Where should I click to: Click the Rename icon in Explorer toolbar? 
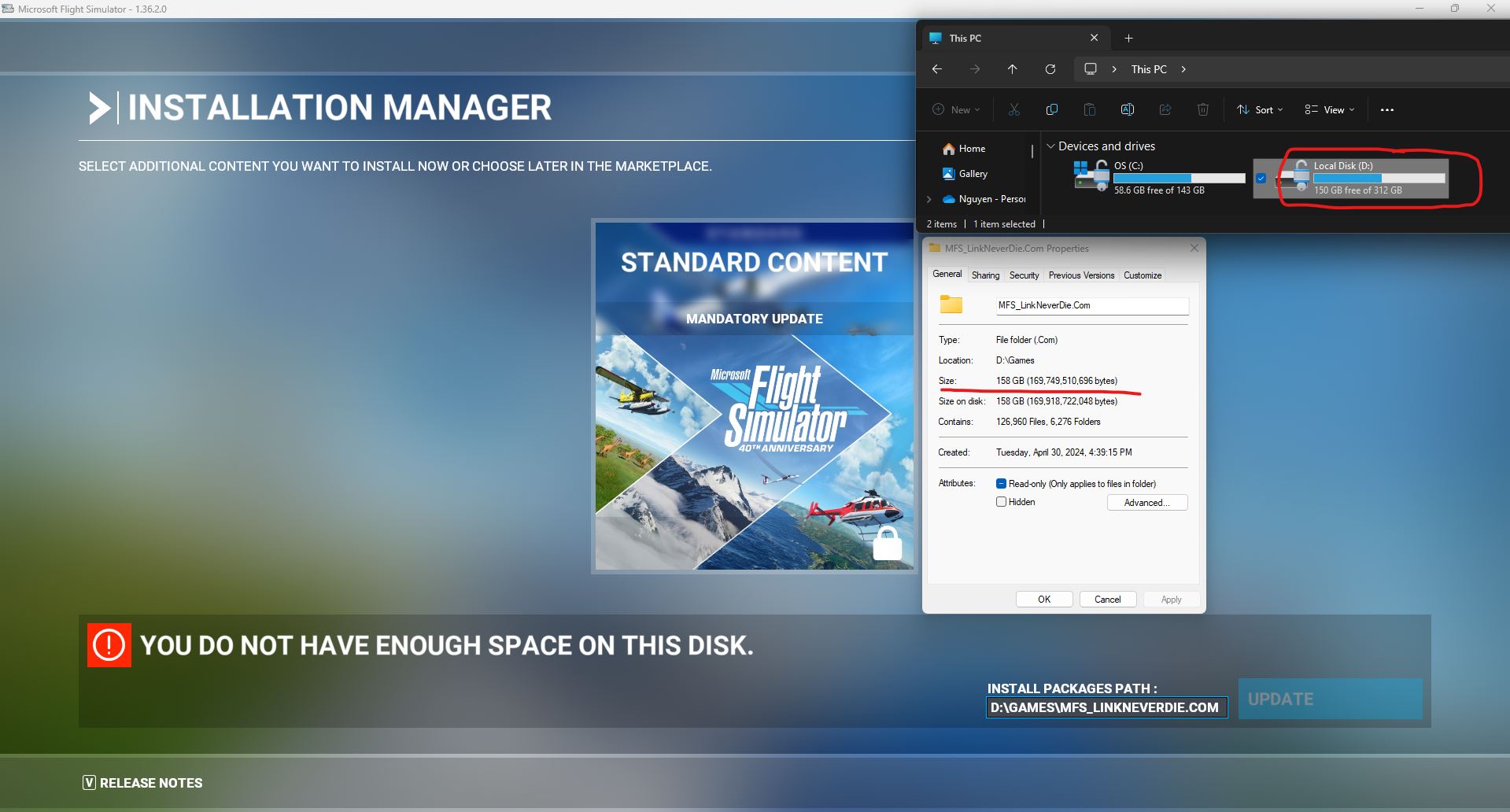point(1127,109)
